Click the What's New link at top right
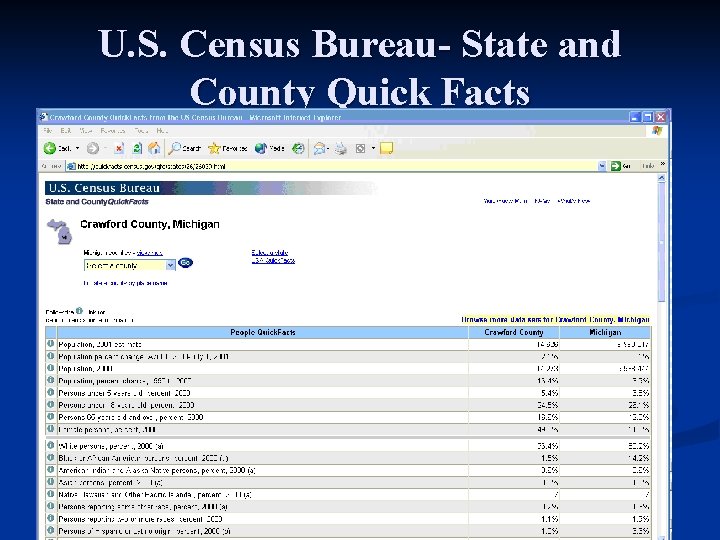 574,201
